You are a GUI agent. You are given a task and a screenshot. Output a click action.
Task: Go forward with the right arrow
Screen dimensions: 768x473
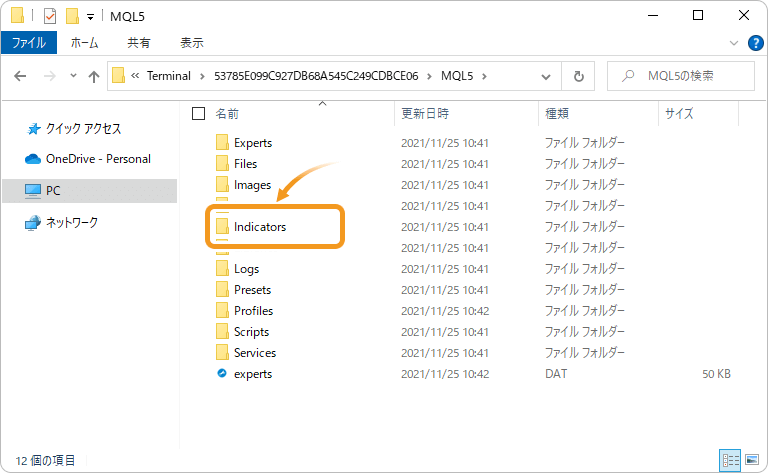pos(49,76)
